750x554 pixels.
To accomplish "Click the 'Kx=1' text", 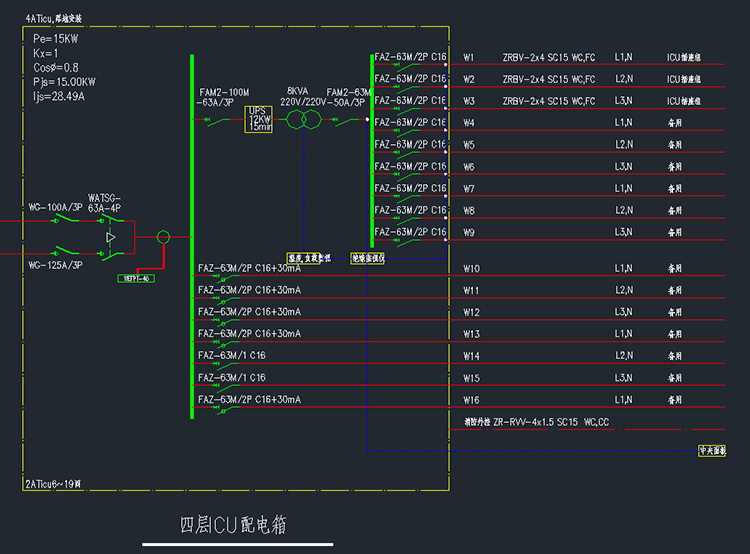I will [45, 53].
